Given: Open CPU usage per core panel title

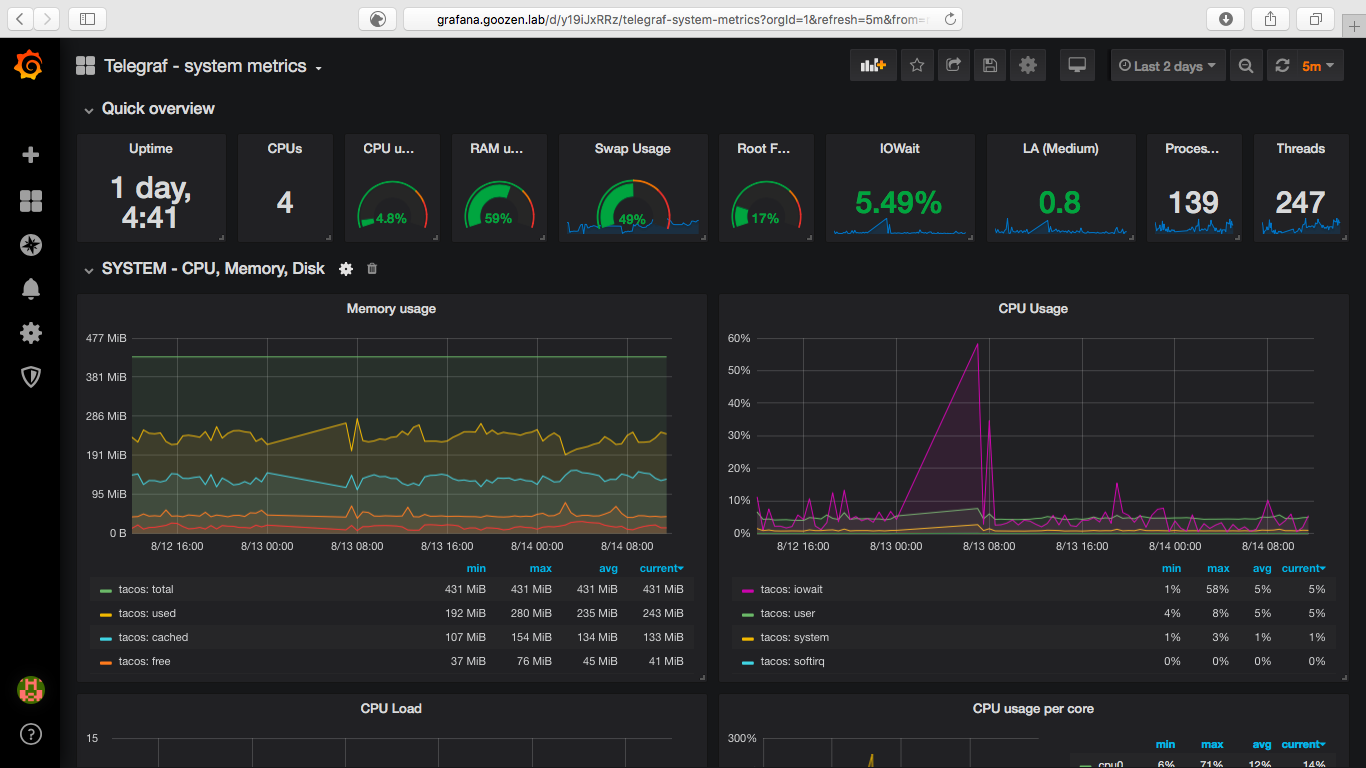Looking at the screenshot, I should [x=1033, y=709].
